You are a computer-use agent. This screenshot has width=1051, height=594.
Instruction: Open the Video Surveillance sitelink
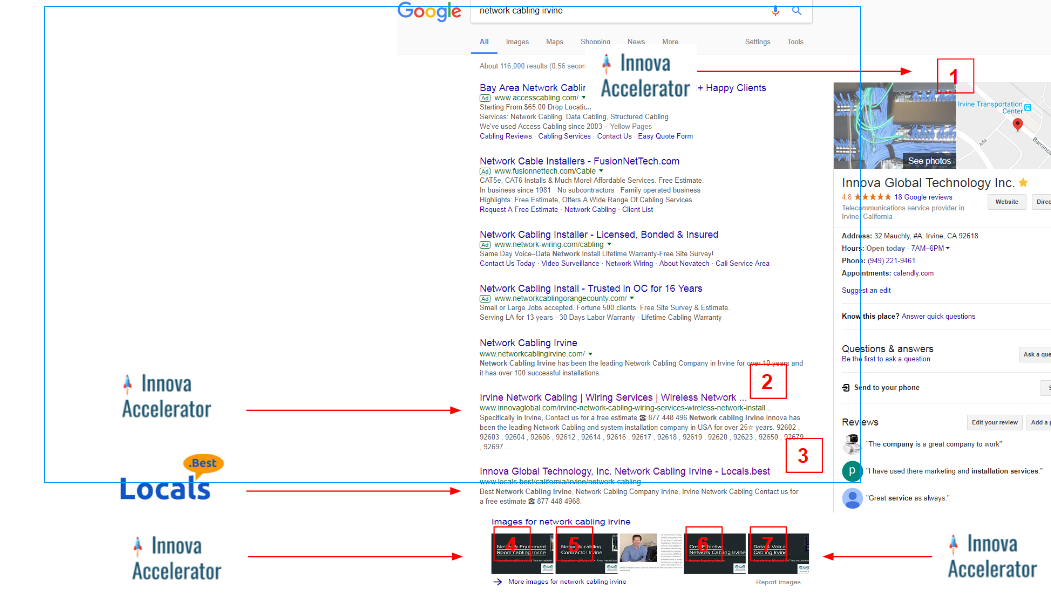[570, 263]
